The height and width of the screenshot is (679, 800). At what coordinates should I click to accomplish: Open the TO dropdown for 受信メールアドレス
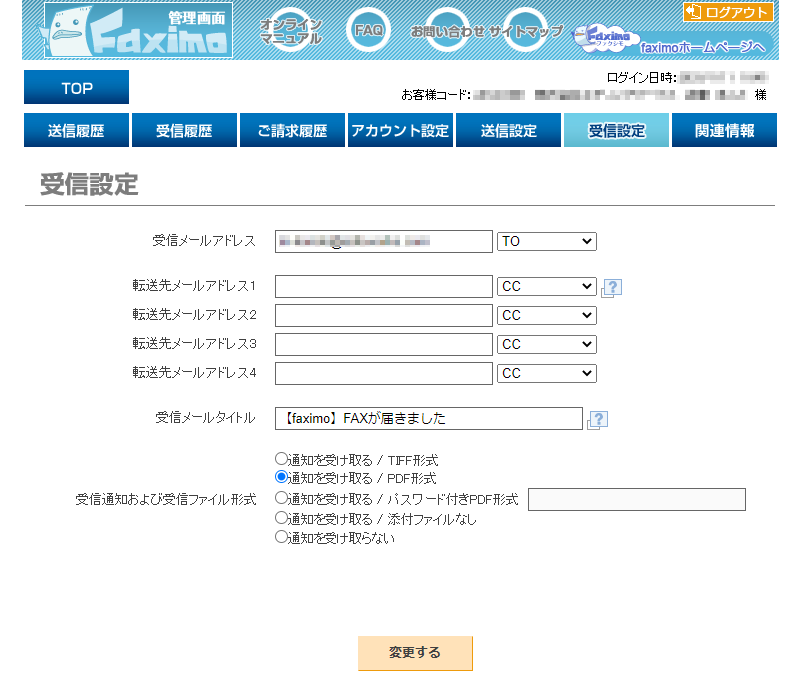[x=546, y=241]
